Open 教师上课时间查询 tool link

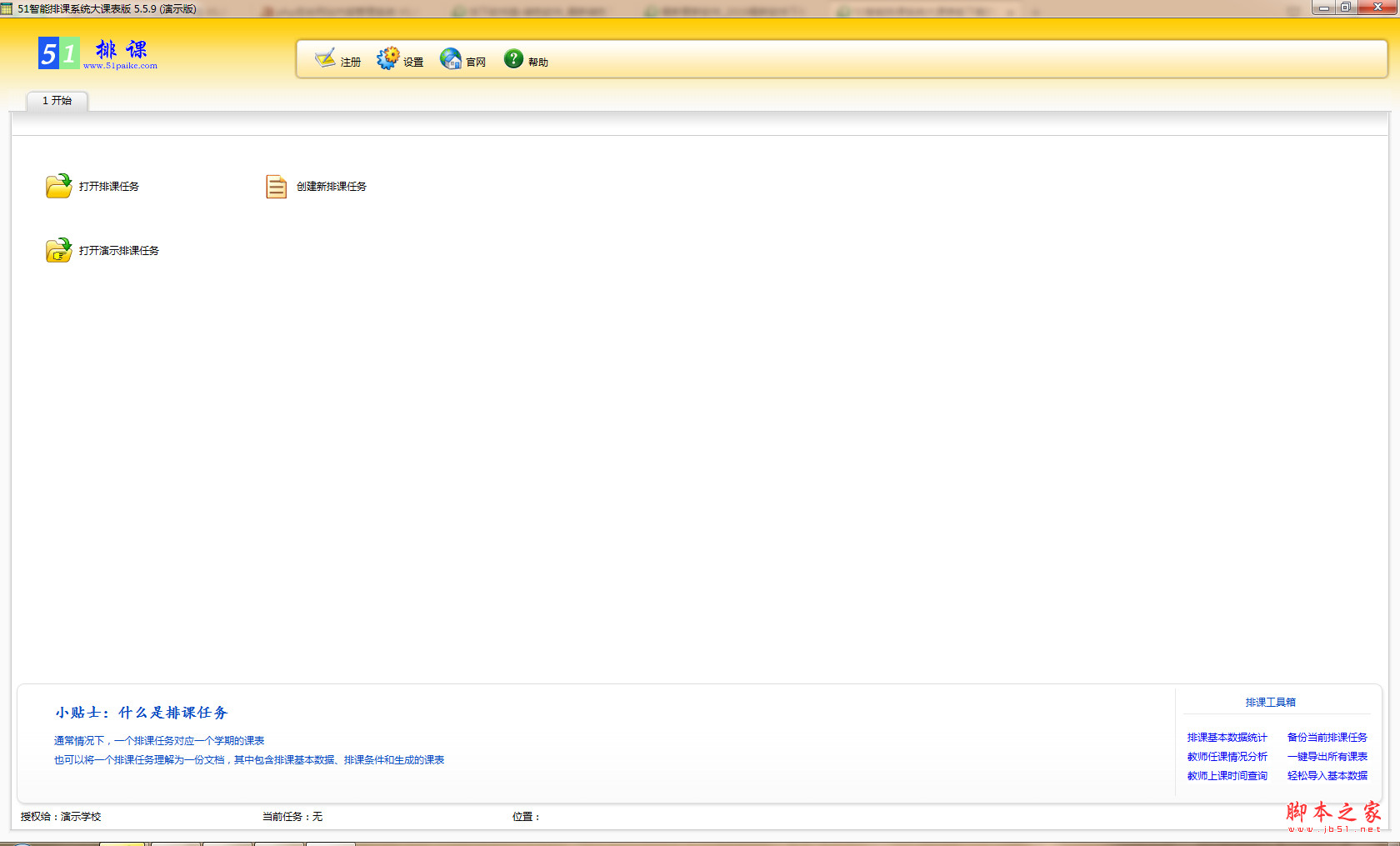(x=1227, y=776)
